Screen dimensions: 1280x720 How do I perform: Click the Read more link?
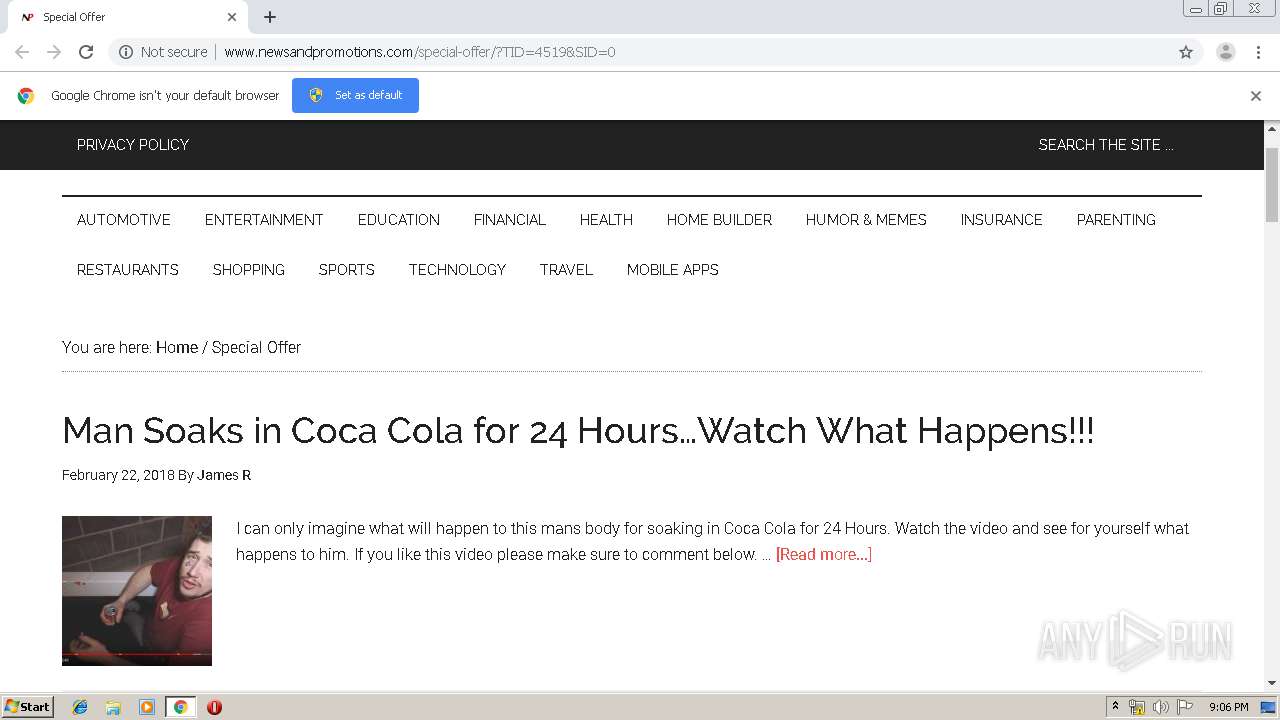pyautogui.click(x=824, y=555)
